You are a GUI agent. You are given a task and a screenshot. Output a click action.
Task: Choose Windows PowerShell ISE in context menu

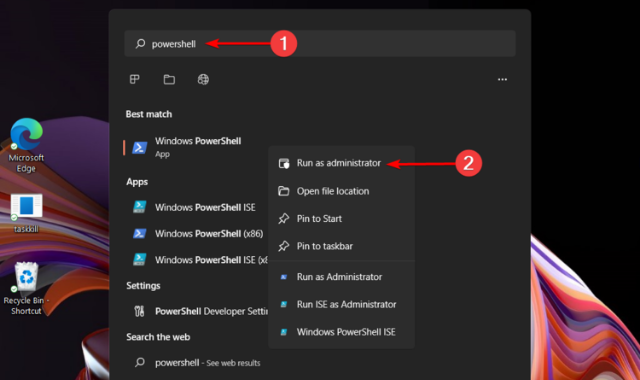click(342, 332)
